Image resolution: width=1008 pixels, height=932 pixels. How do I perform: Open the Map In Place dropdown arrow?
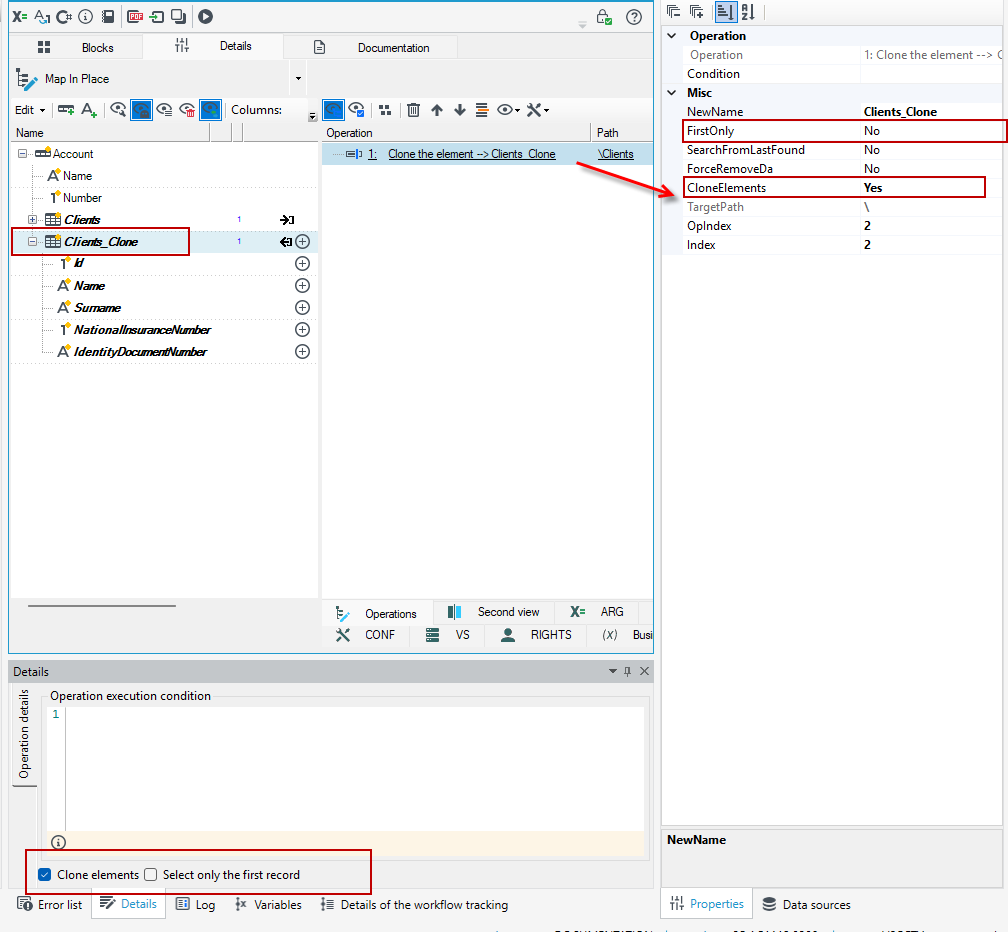click(x=298, y=78)
